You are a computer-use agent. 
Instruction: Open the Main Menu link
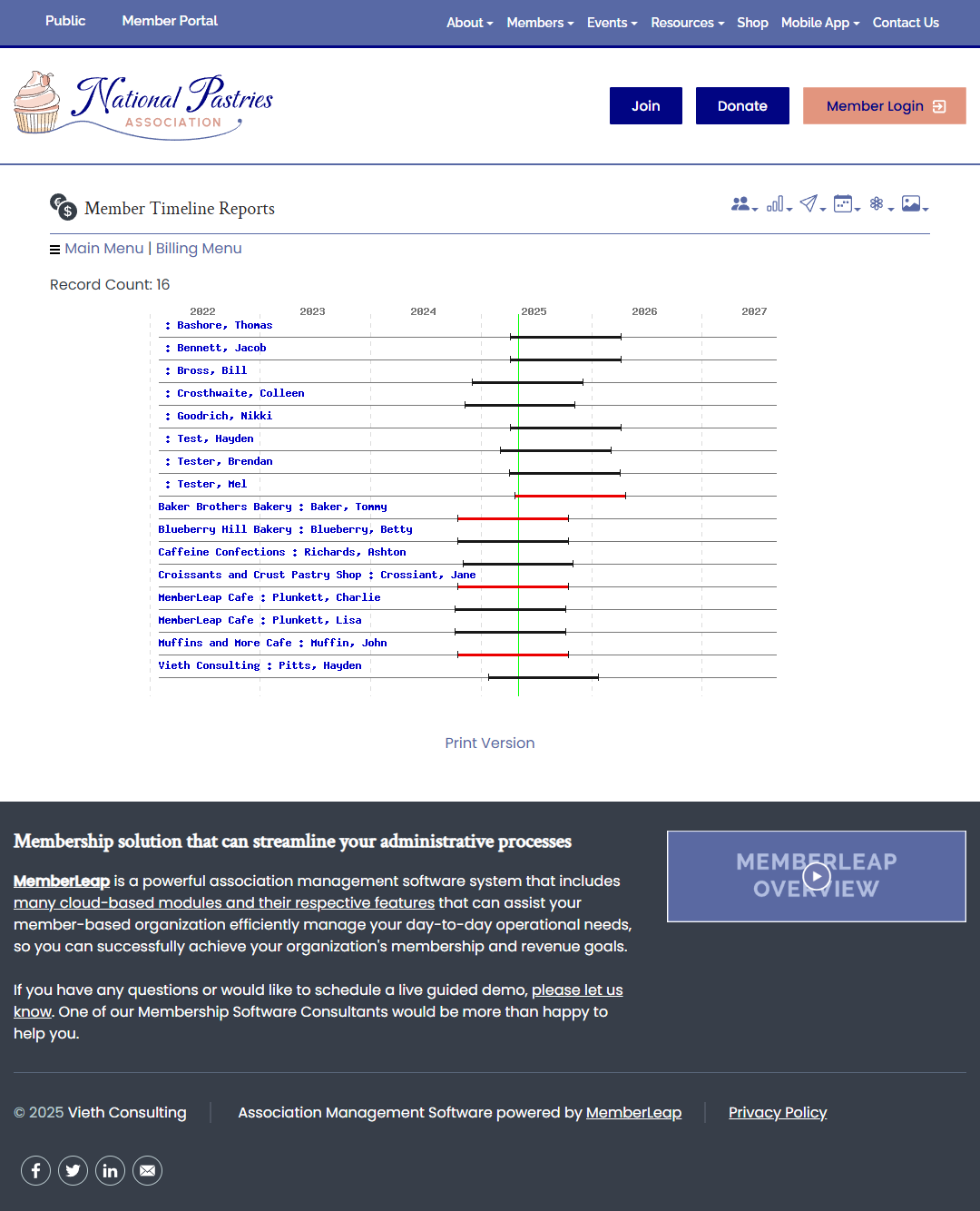pyautogui.click(x=104, y=249)
